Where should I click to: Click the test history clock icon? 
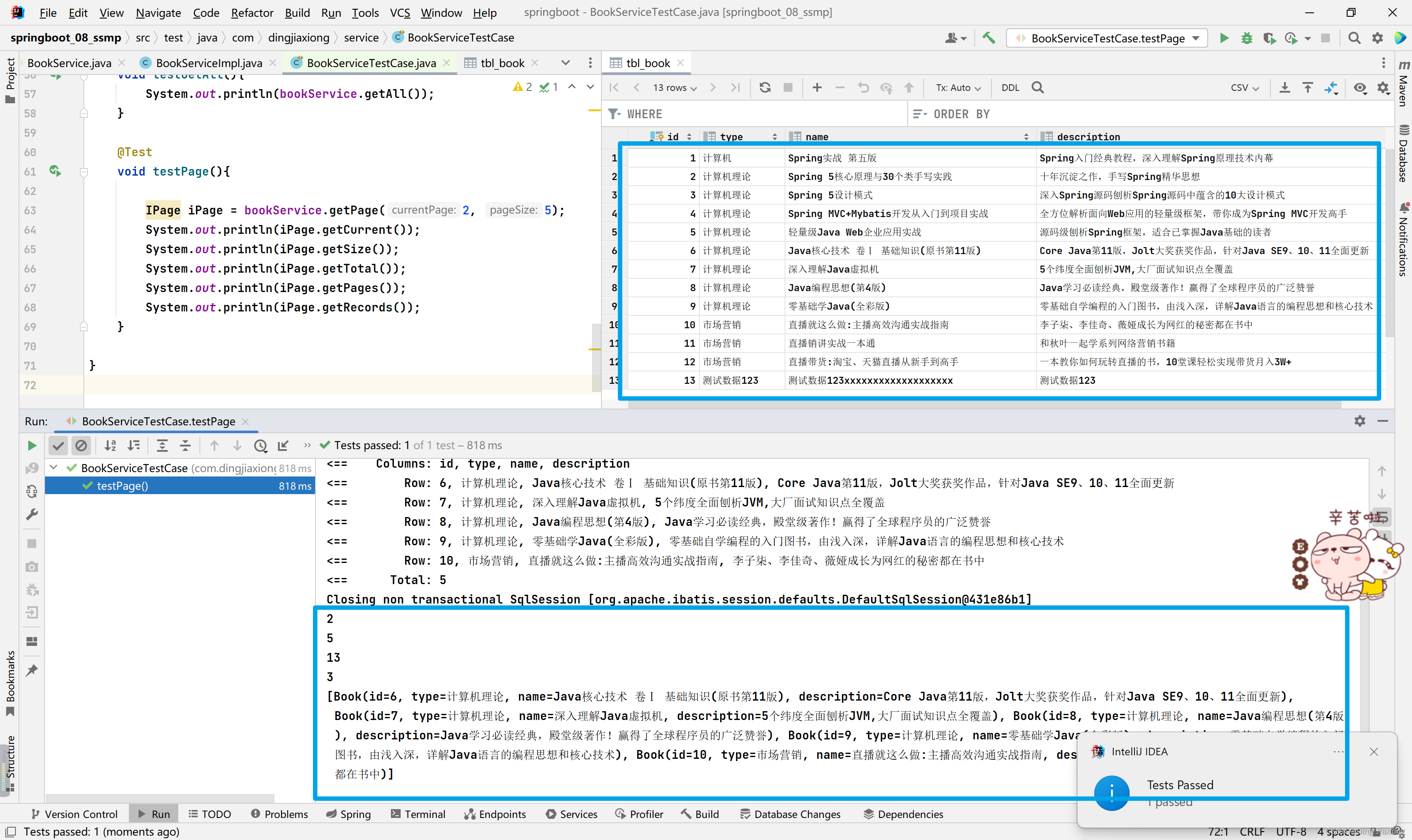coord(260,446)
